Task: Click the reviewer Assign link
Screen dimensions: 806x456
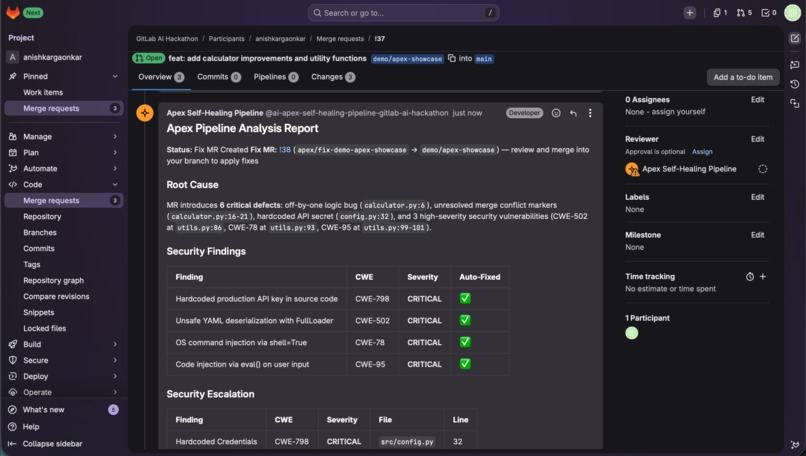Action: [x=702, y=152]
